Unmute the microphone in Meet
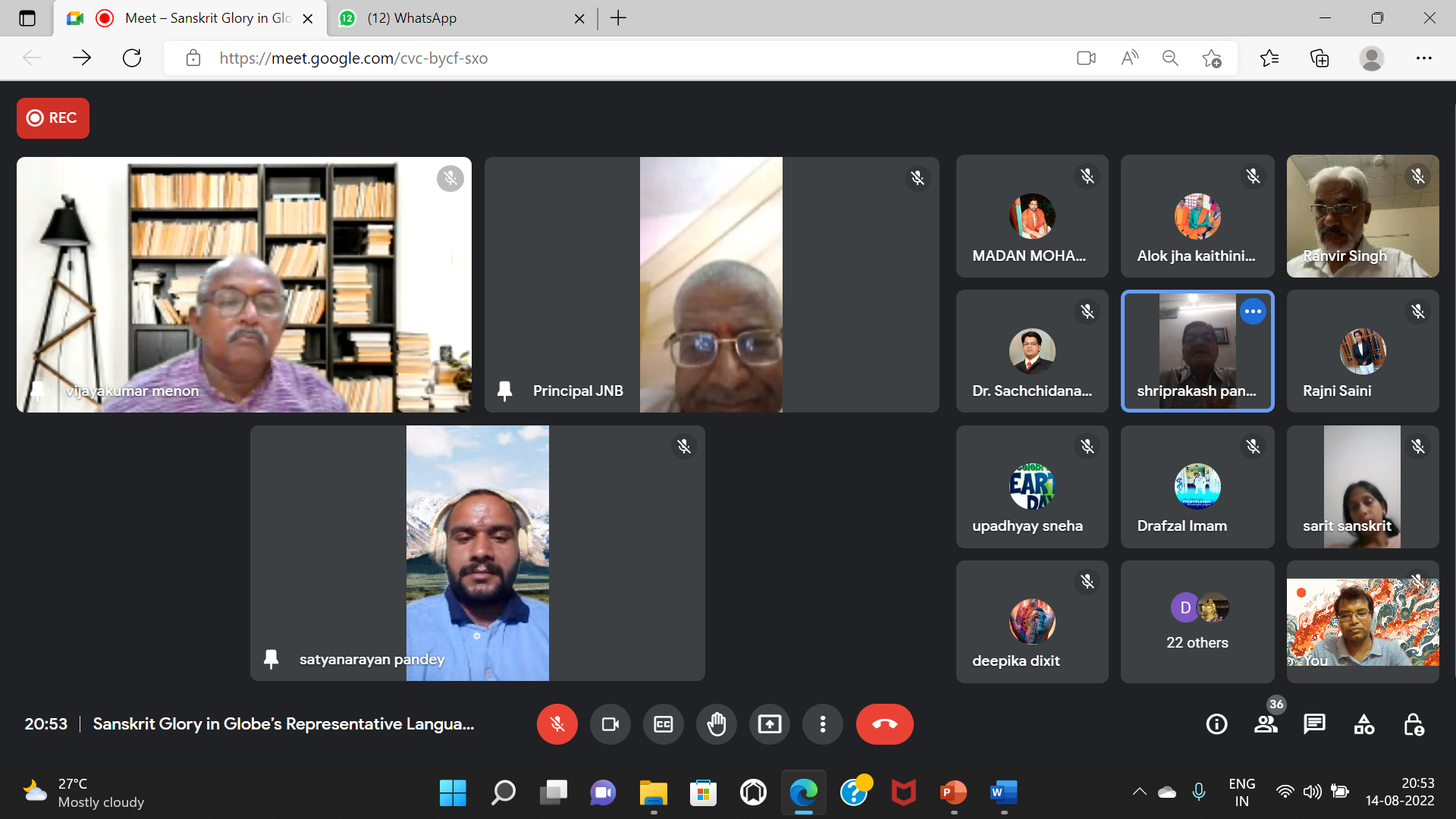Image resolution: width=1456 pixels, height=819 pixels. click(557, 724)
